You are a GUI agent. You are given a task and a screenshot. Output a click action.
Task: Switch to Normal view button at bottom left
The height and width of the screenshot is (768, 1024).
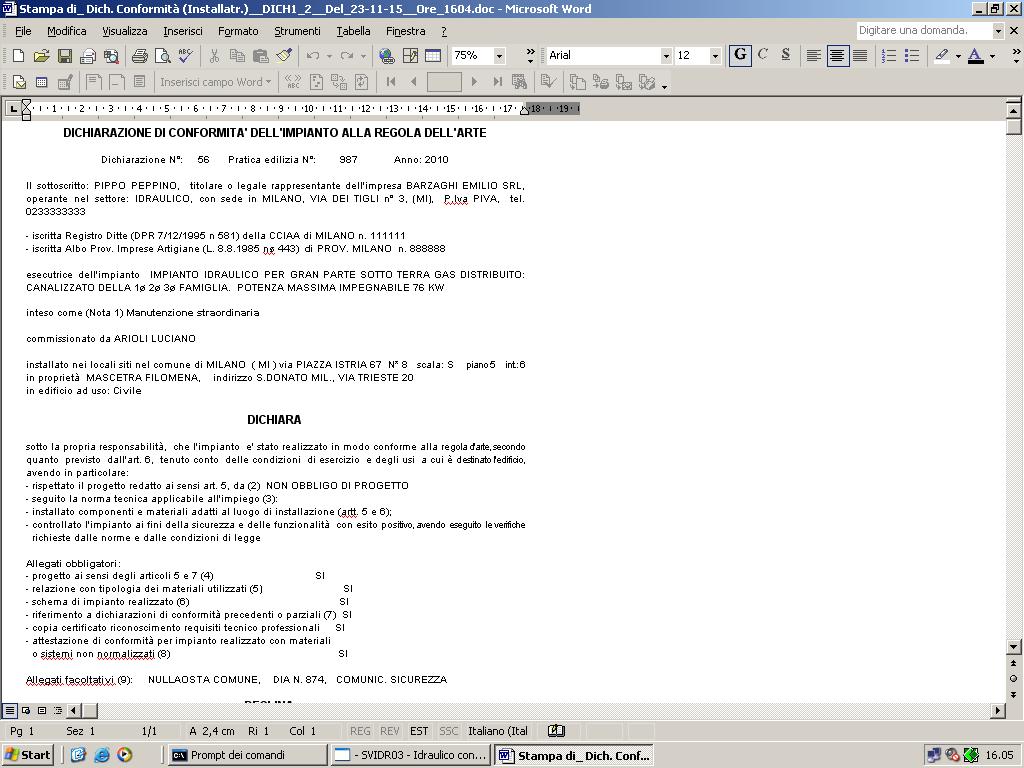coord(10,710)
